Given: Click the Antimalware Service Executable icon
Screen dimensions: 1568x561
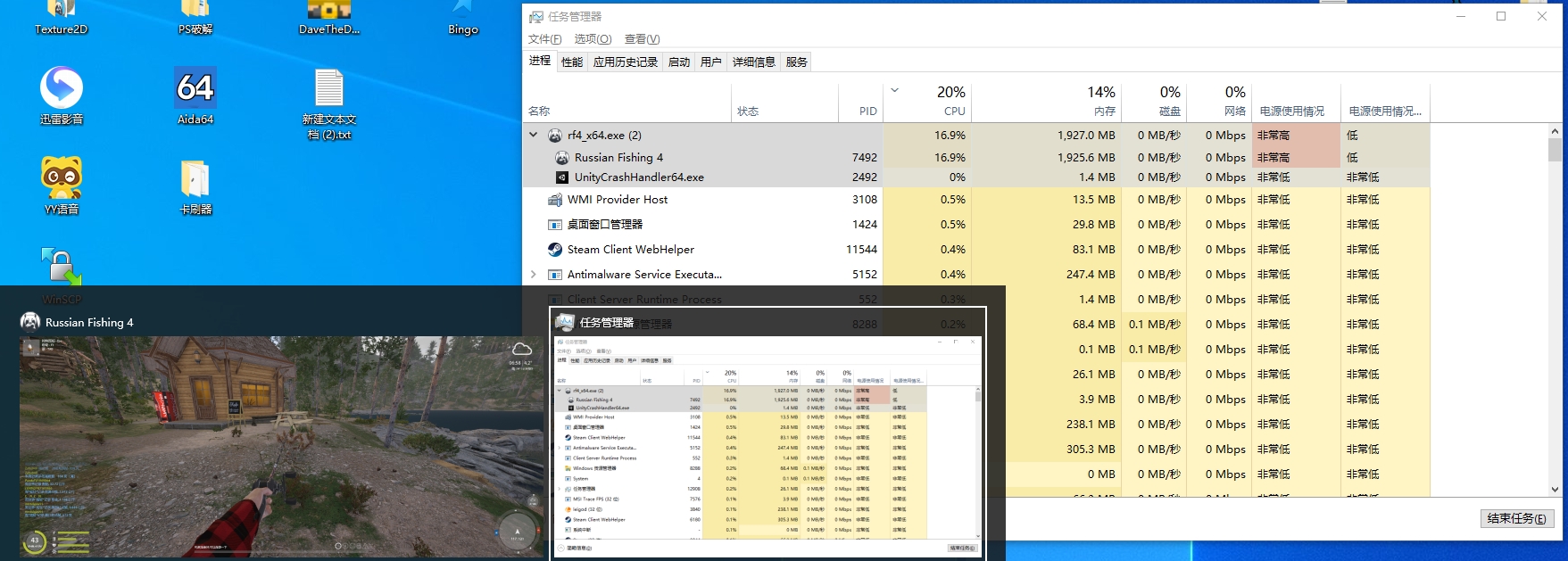Looking at the screenshot, I should click(x=555, y=275).
